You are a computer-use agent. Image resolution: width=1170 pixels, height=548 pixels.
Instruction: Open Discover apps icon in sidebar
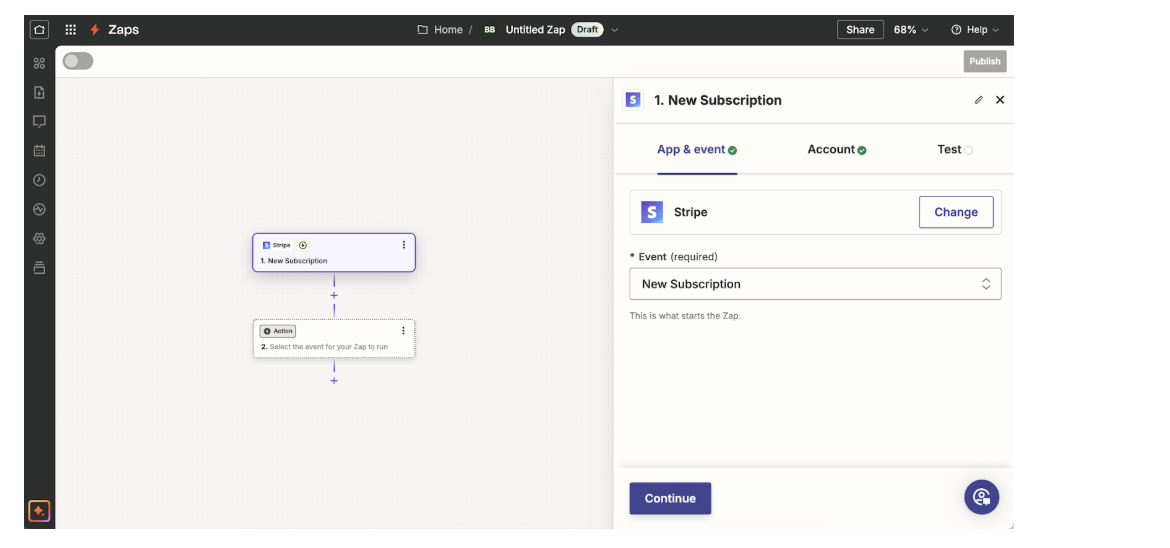click(40, 63)
